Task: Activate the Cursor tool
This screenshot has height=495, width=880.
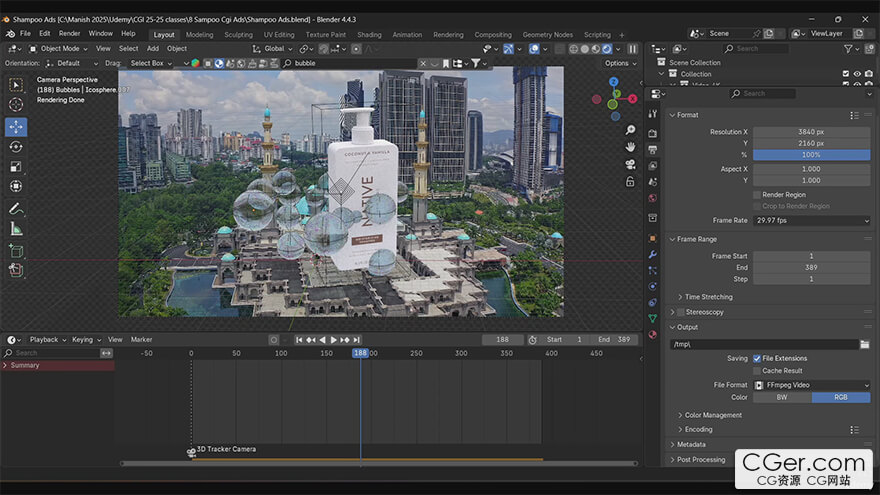Action: coord(16,105)
